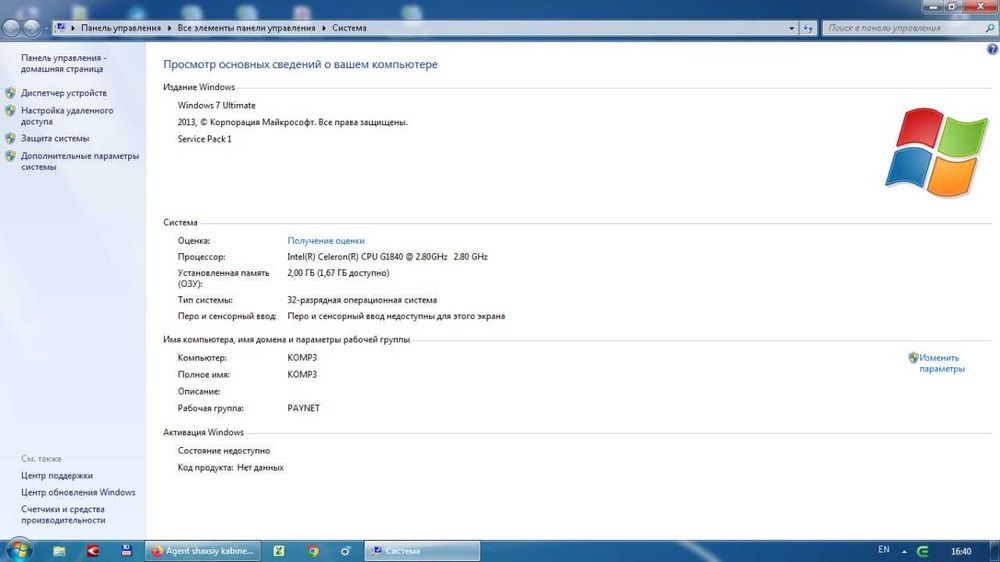The image size is (1000, 562).
Task: Open the green X application in taskbar
Action: pos(279,551)
